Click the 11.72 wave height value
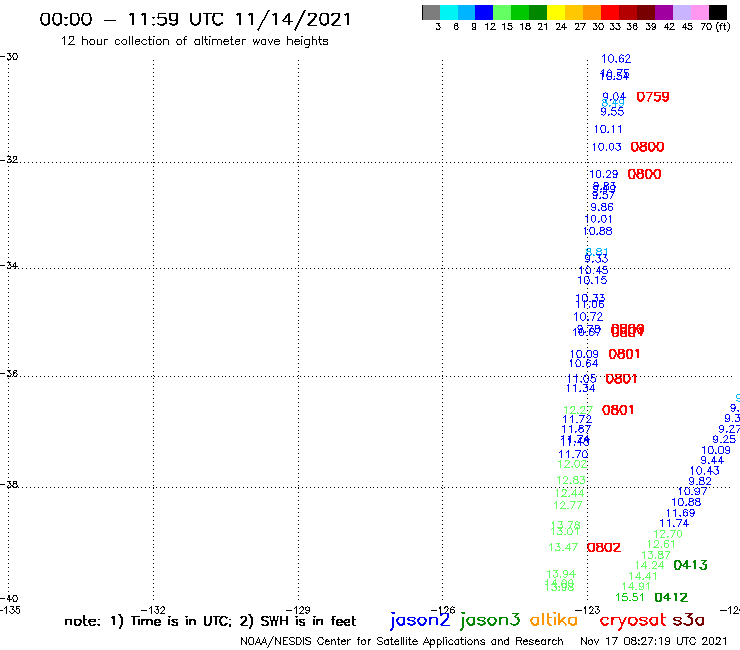Screen dimensions: 740x650 click(x=577, y=419)
